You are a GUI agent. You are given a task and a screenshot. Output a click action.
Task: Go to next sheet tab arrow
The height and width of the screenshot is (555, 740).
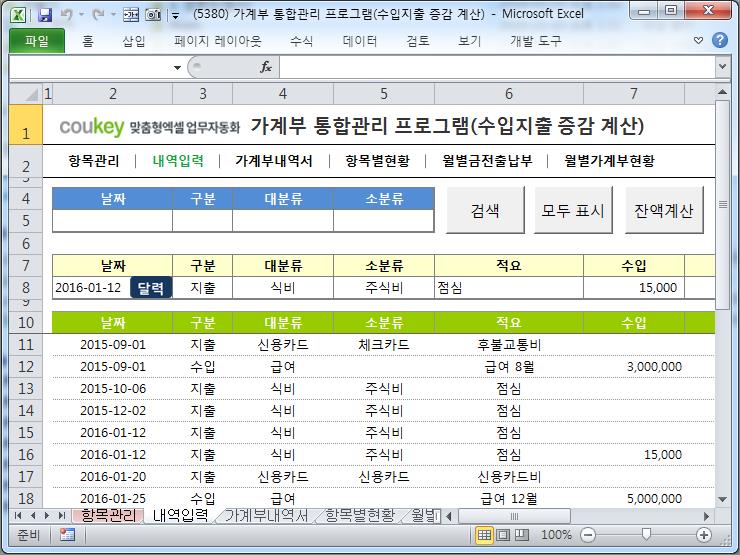point(47,515)
